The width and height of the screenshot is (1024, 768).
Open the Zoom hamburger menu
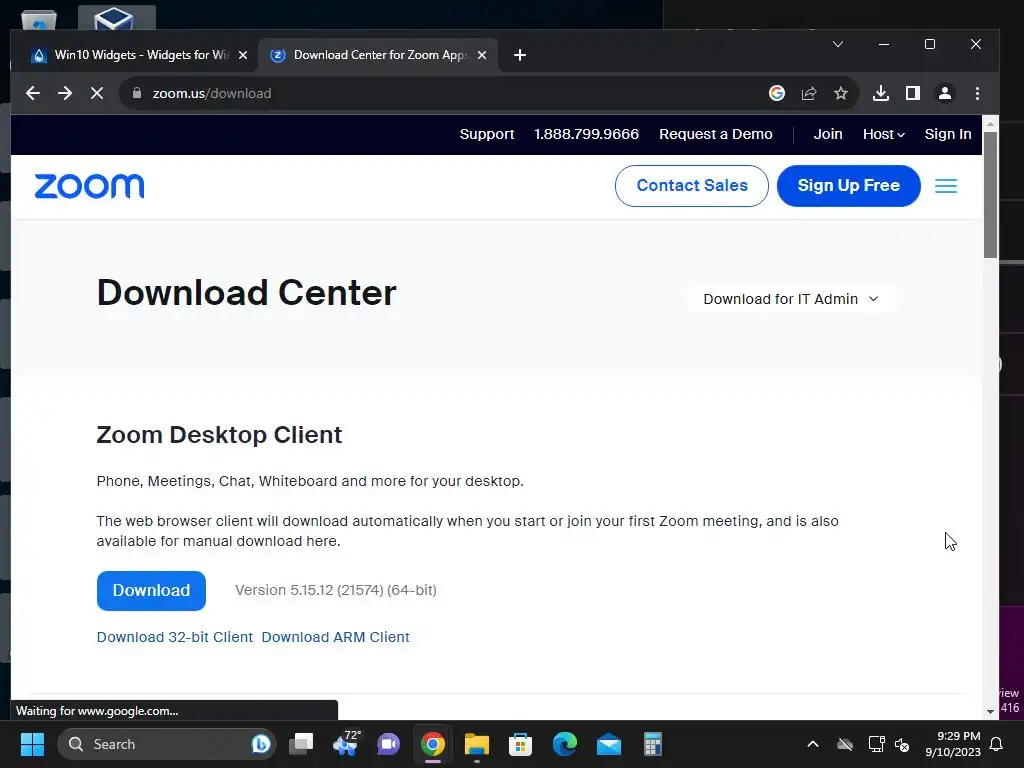point(946,186)
